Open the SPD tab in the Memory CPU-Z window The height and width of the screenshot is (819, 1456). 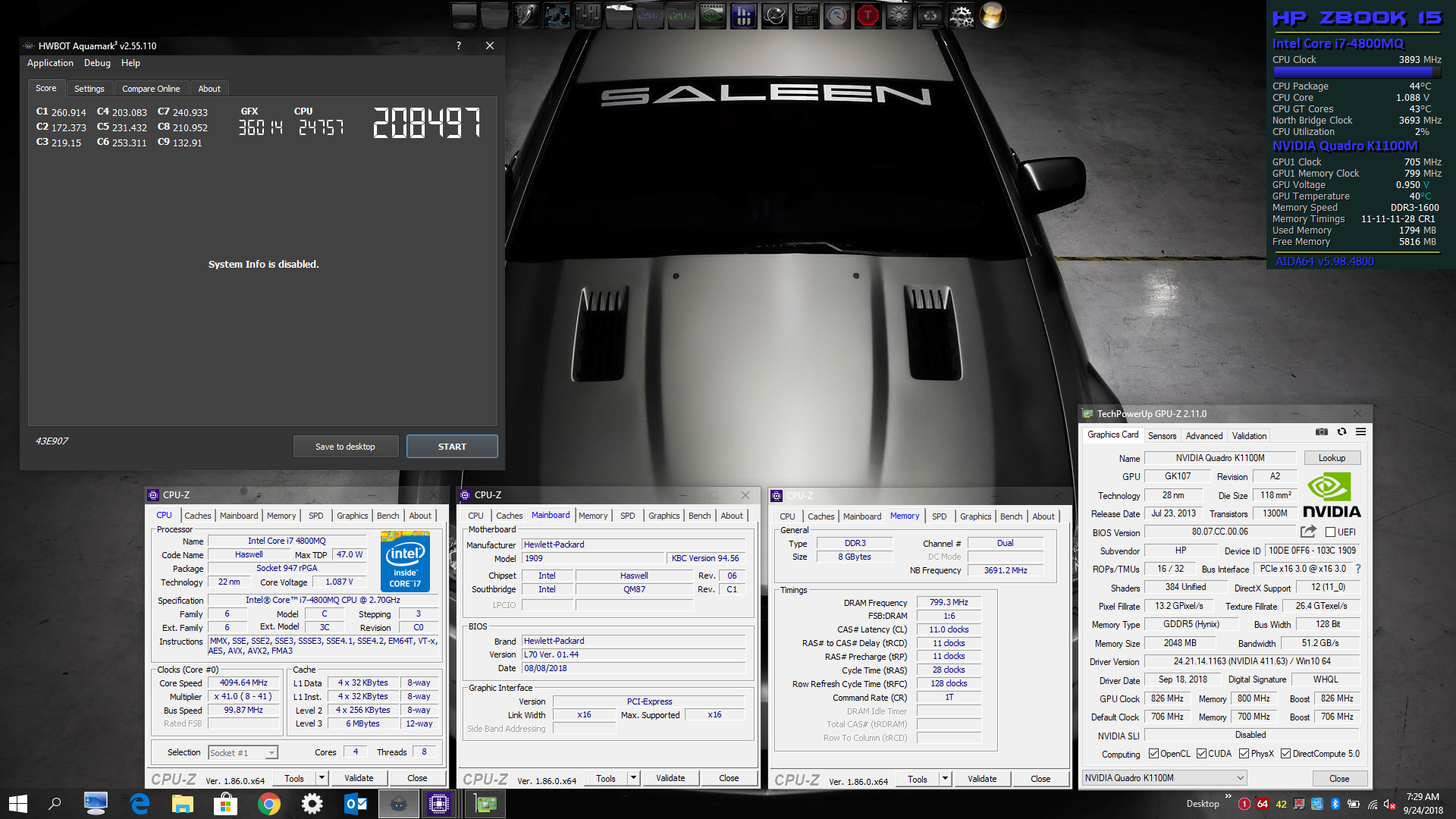[939, 516]
